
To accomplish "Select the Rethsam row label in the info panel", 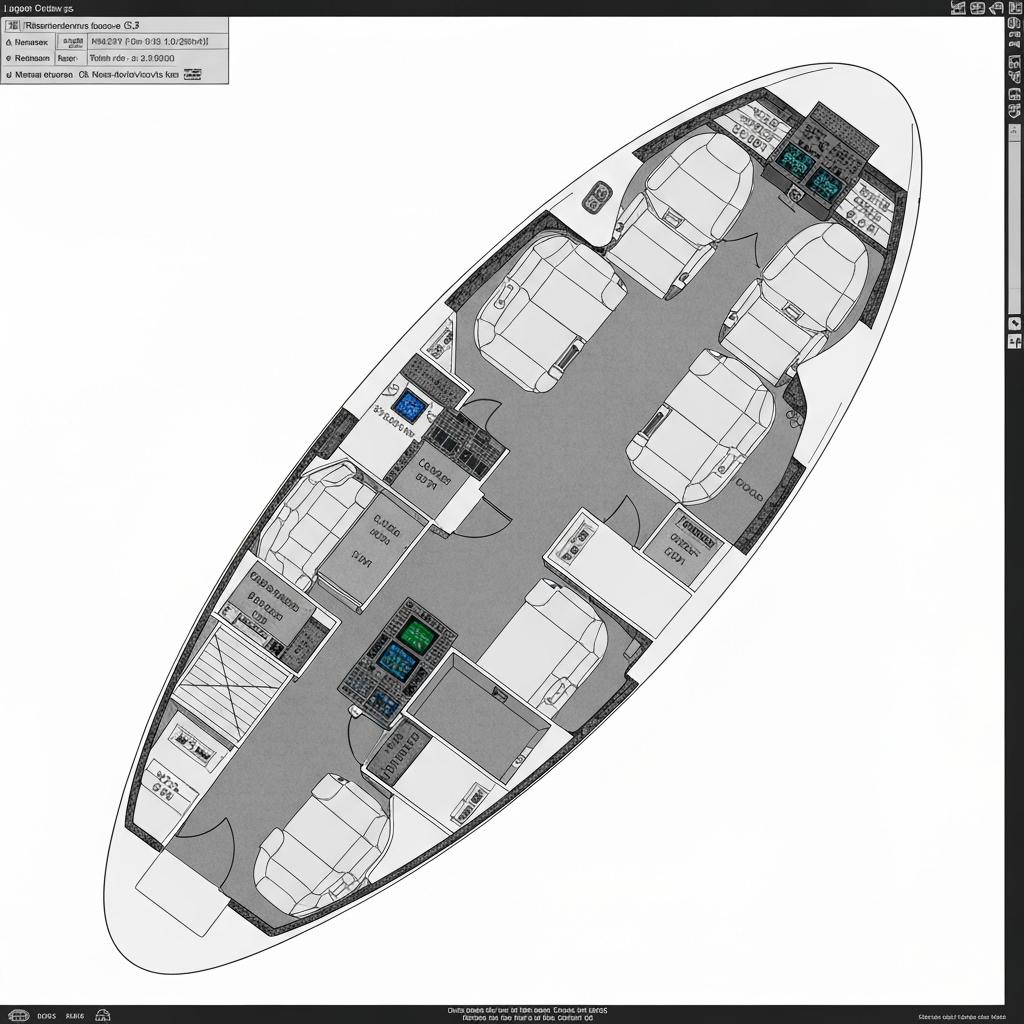I will pyautogui.click(x=32, y=58).
